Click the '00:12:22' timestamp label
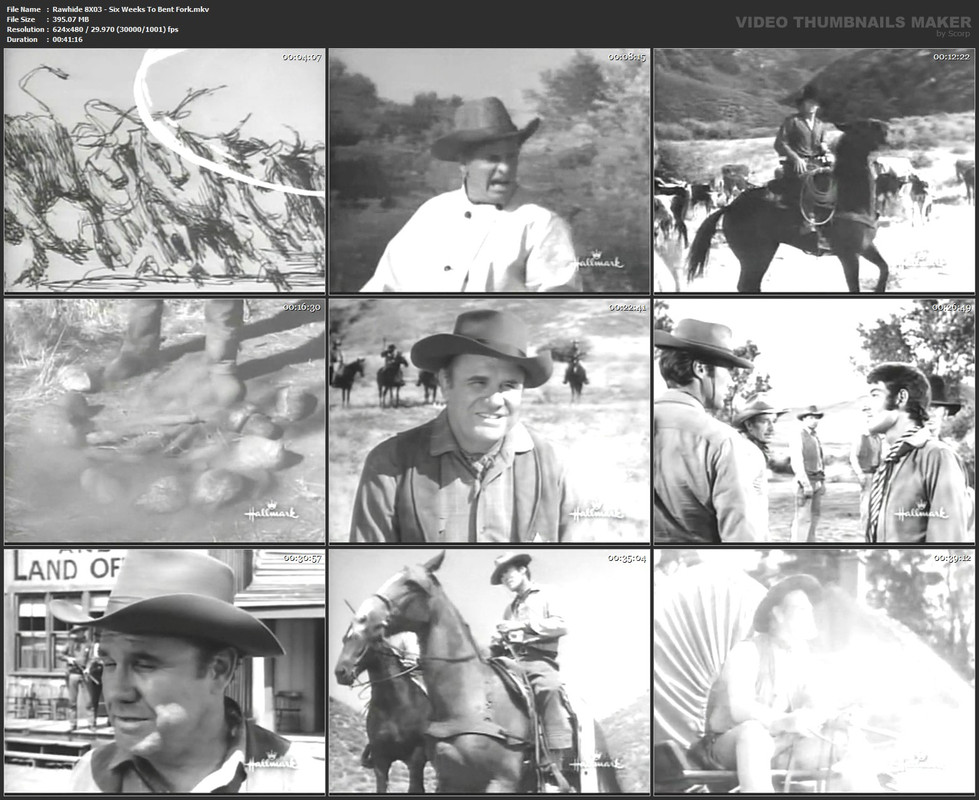Viewport: 979px width, 800px height. tap(952, 57)
